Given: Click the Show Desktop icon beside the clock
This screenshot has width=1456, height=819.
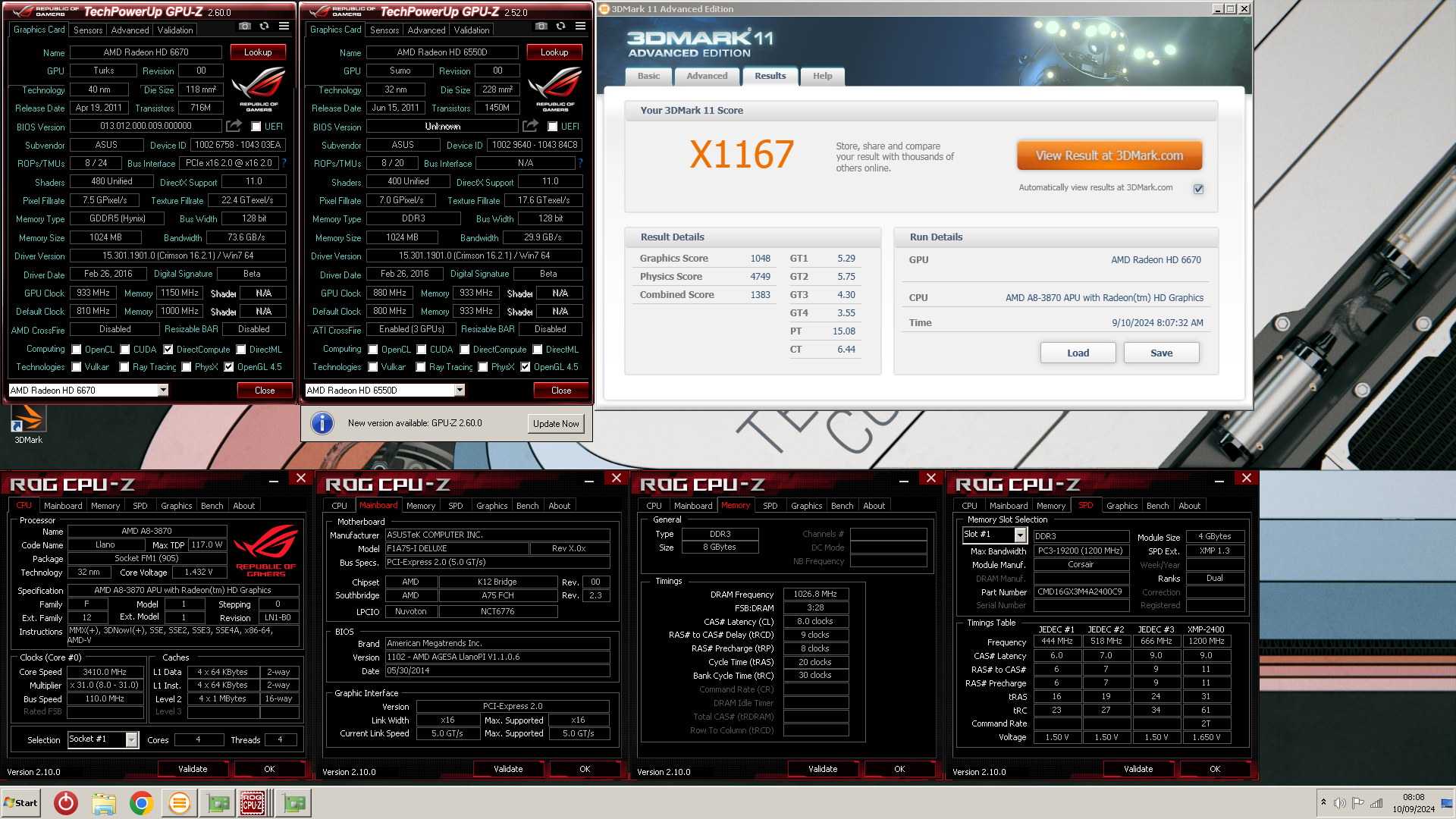Looking at the screenshot, I should 1447,803.
